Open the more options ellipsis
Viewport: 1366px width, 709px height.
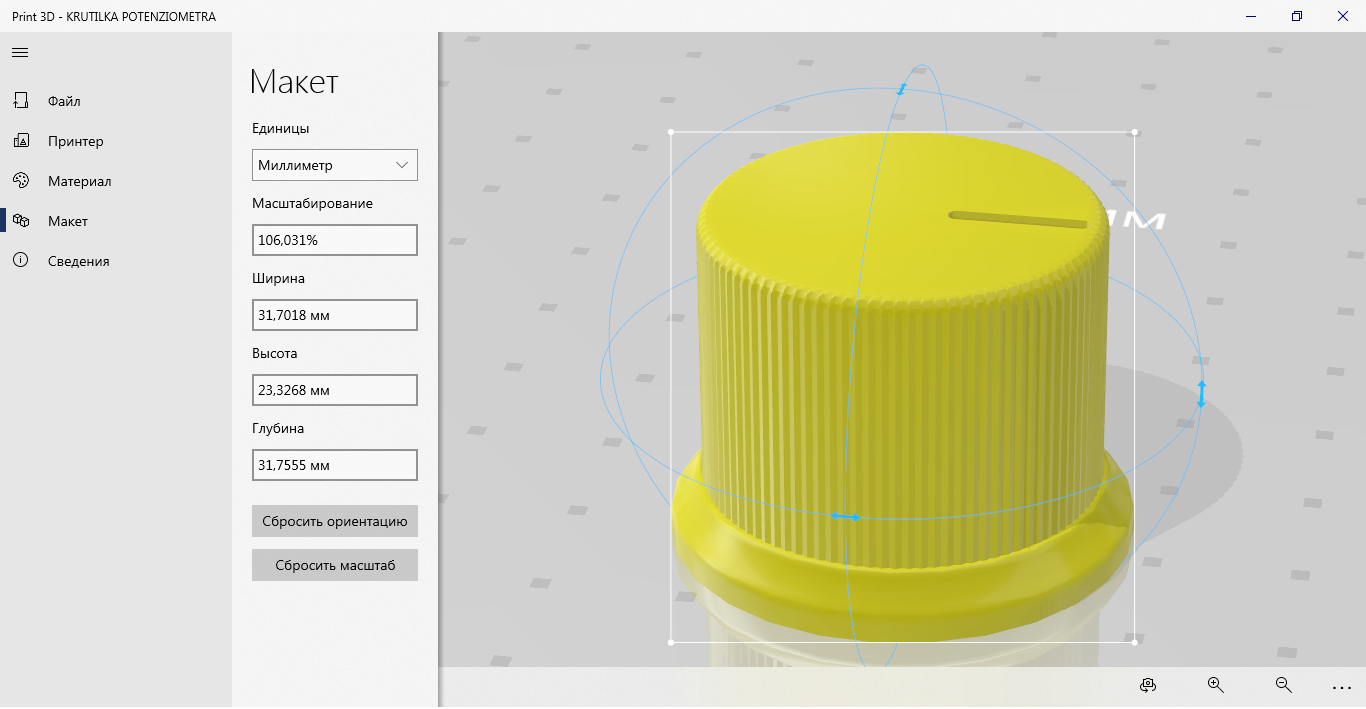[x=1342, y=688]
